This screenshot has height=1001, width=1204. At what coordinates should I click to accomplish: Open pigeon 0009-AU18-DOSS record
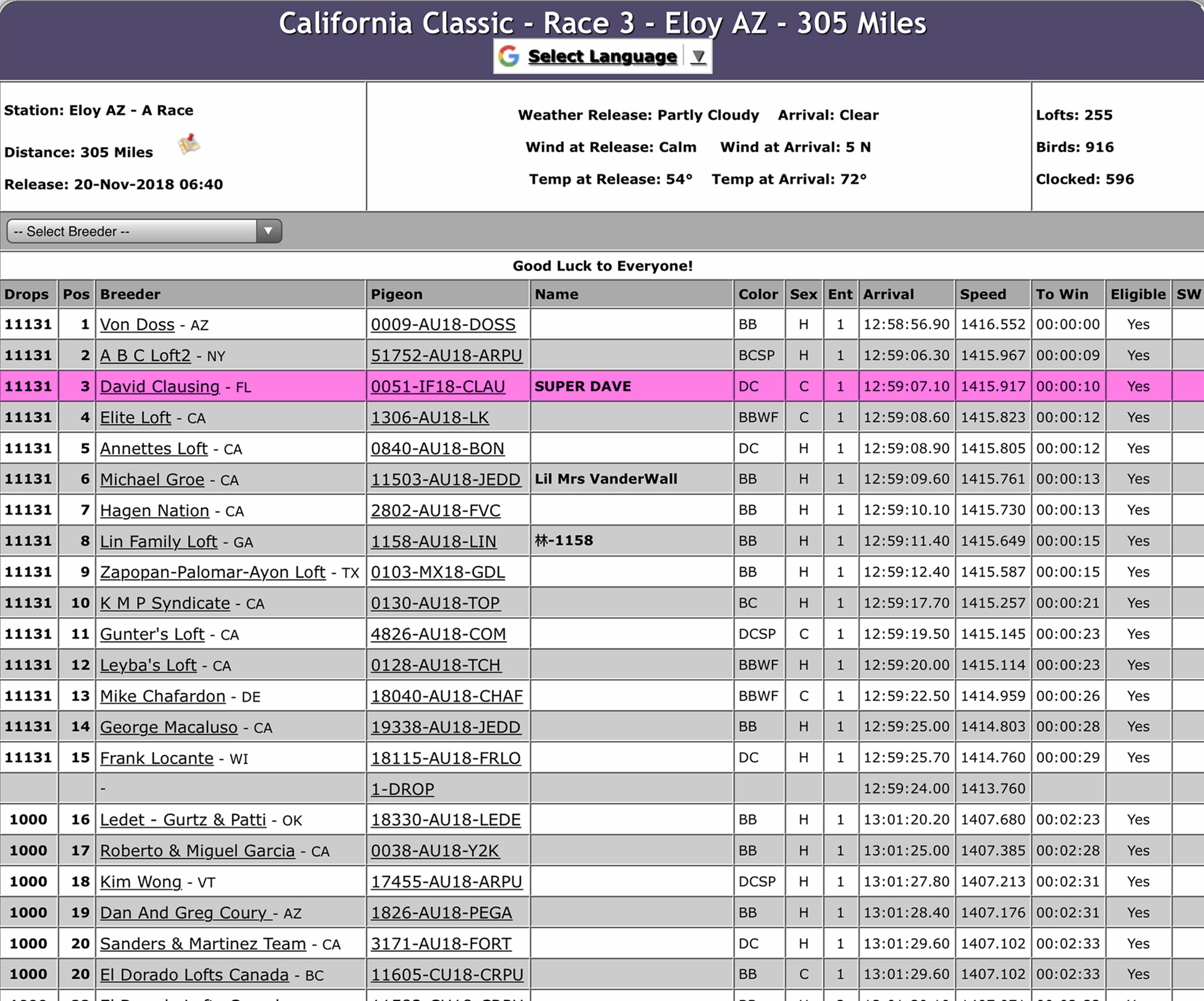click(443, 325)
